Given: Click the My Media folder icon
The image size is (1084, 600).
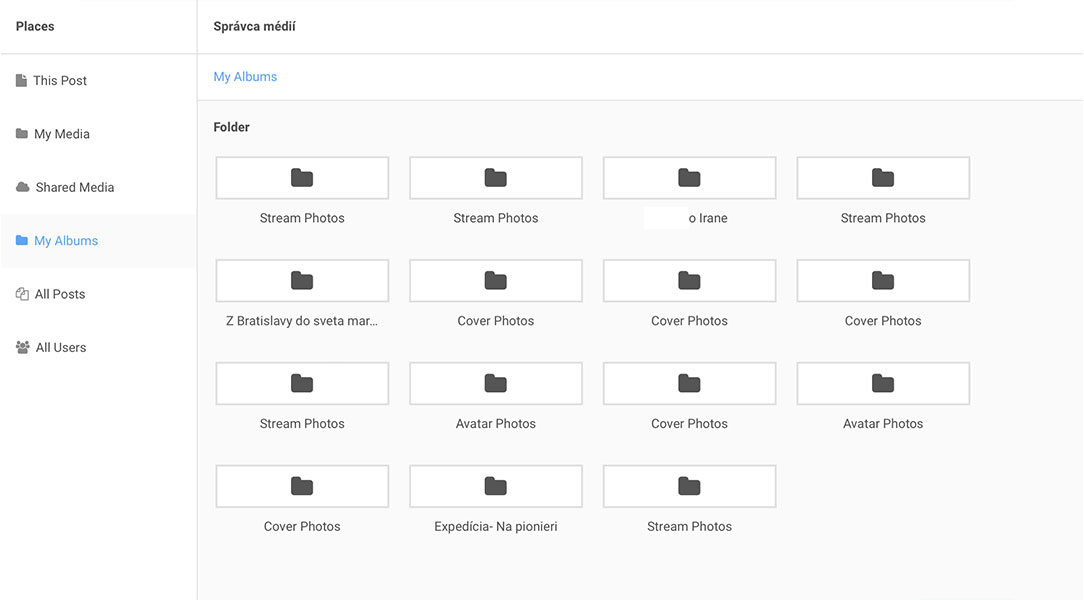Looking at the screenshot, I should point(22,133).
